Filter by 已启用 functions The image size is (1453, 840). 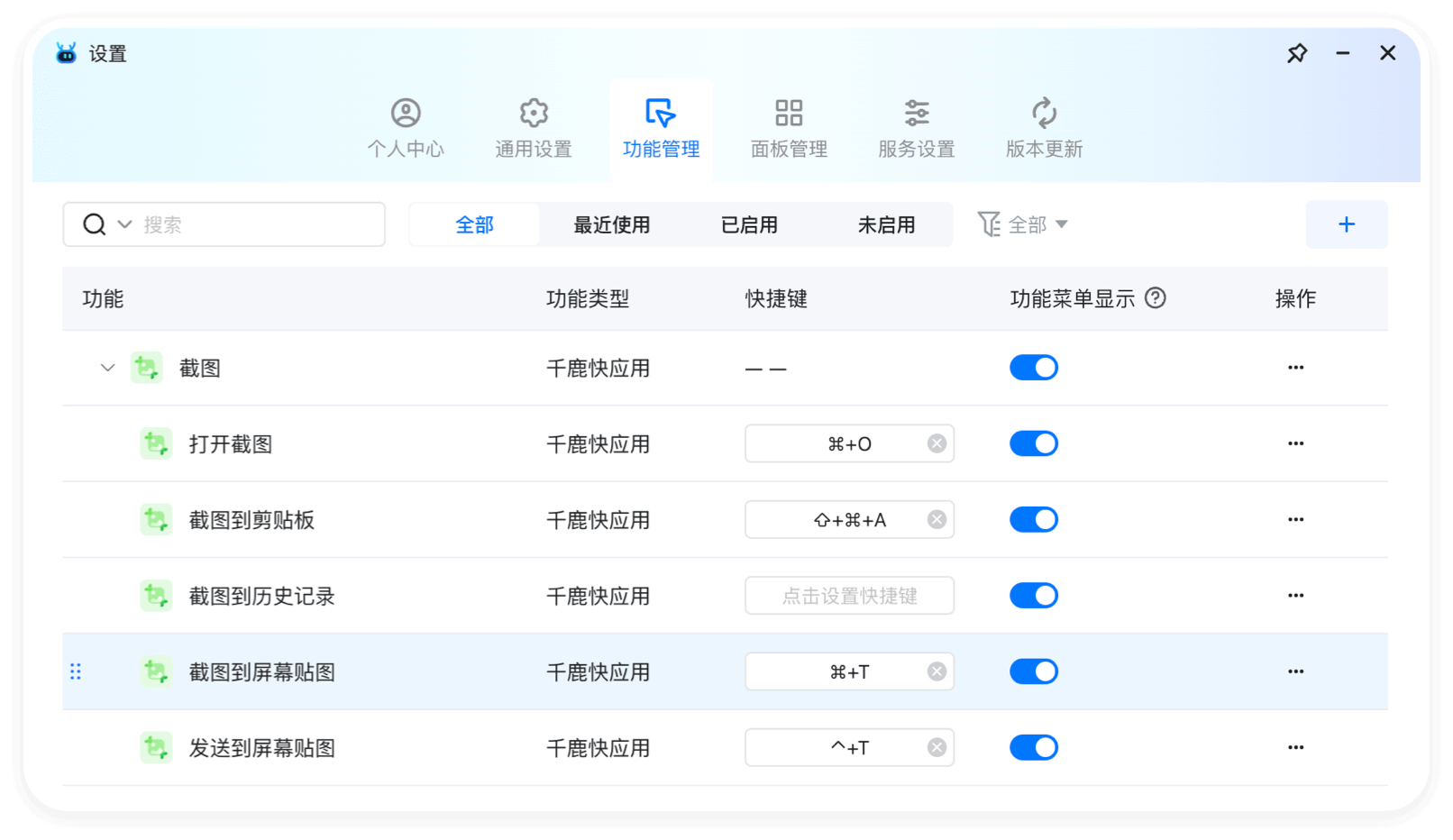click(749, 224)
